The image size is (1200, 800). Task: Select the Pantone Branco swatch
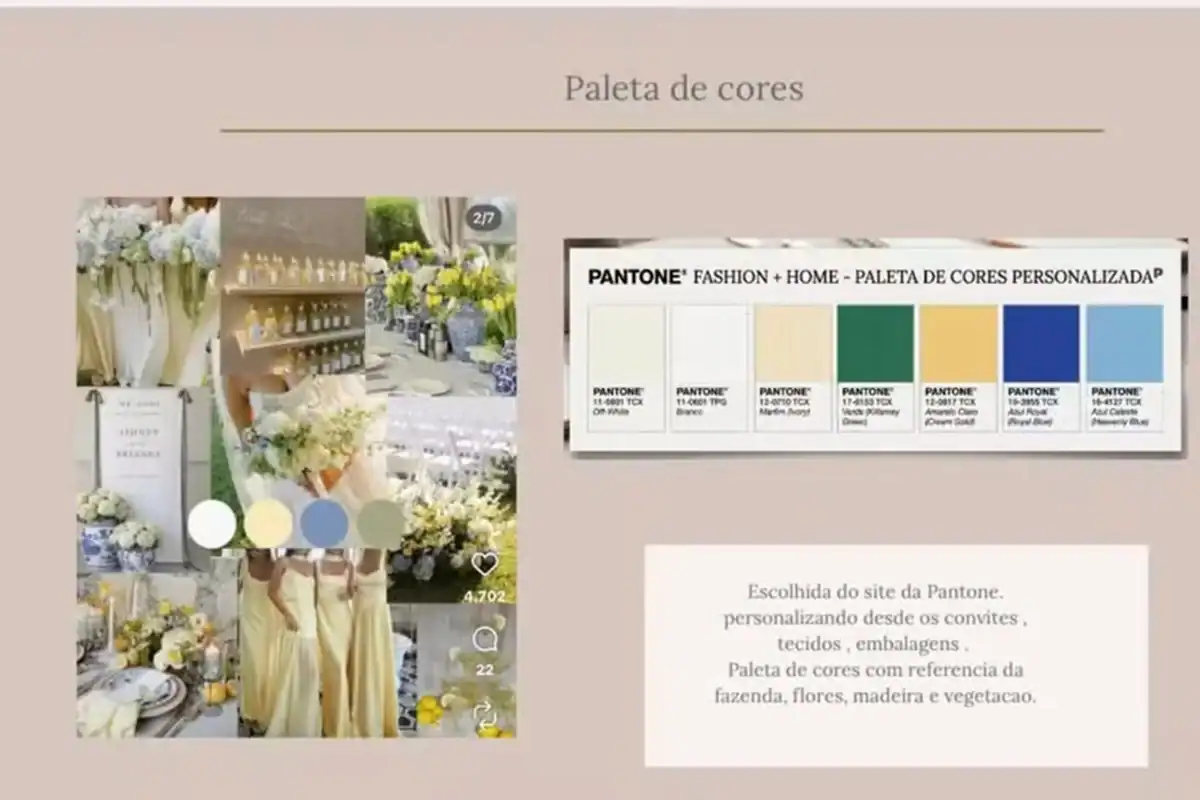(709, 344)
